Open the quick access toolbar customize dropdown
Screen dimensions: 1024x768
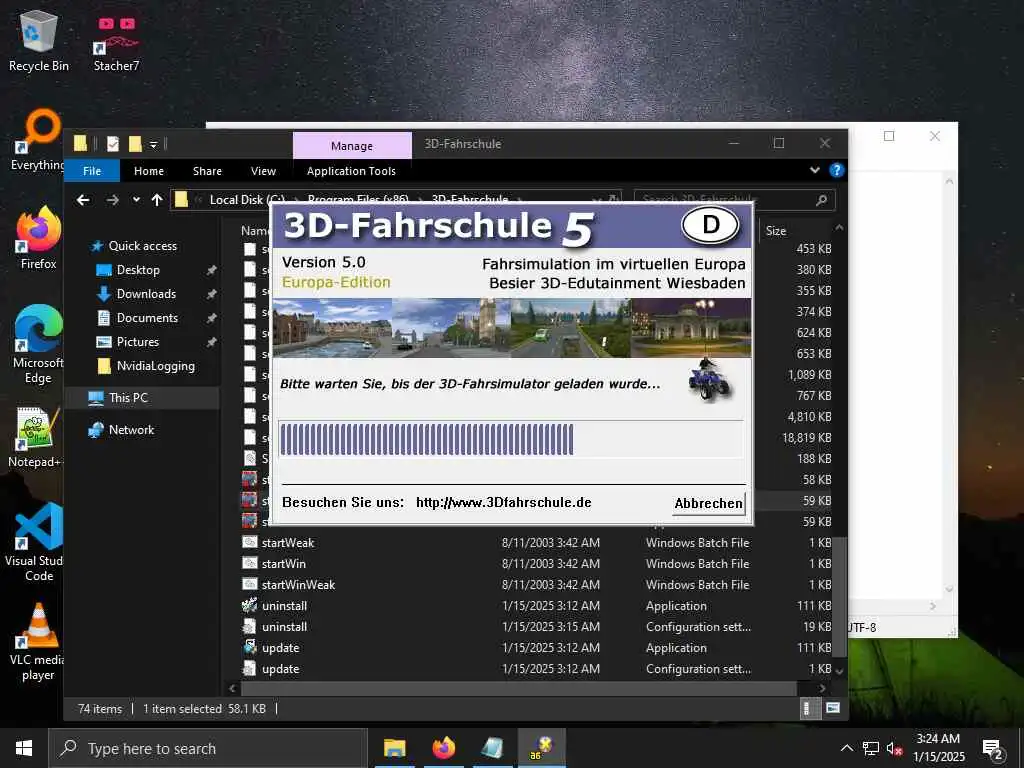pyautogui.click(x=153, y=144)
